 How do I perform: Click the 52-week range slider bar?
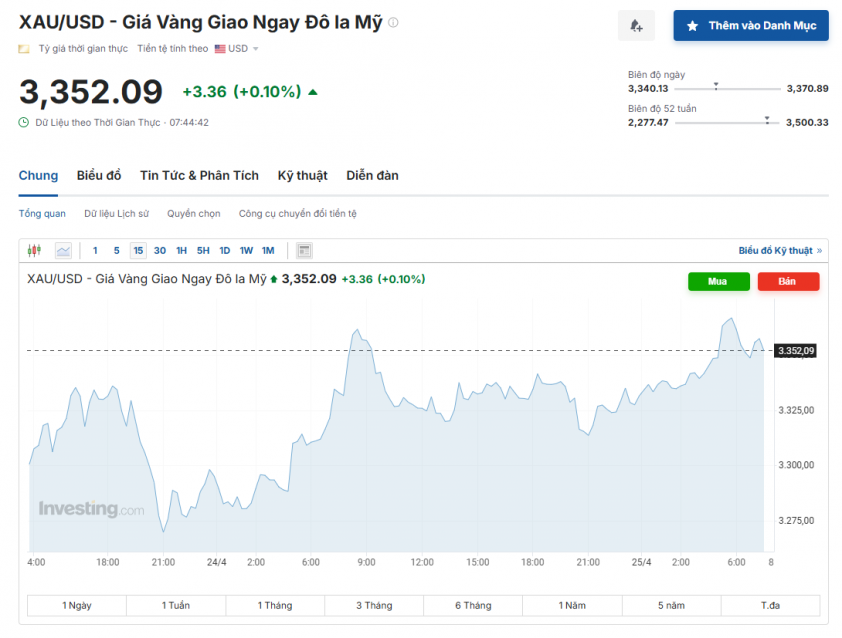(728, 122)
